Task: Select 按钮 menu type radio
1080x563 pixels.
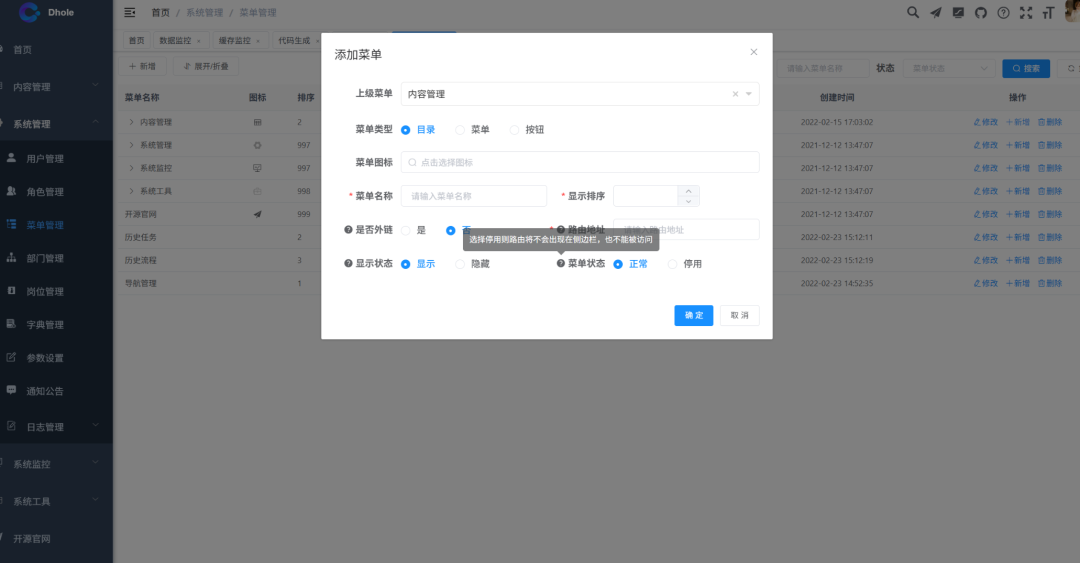Action: (x=514, y=130)
